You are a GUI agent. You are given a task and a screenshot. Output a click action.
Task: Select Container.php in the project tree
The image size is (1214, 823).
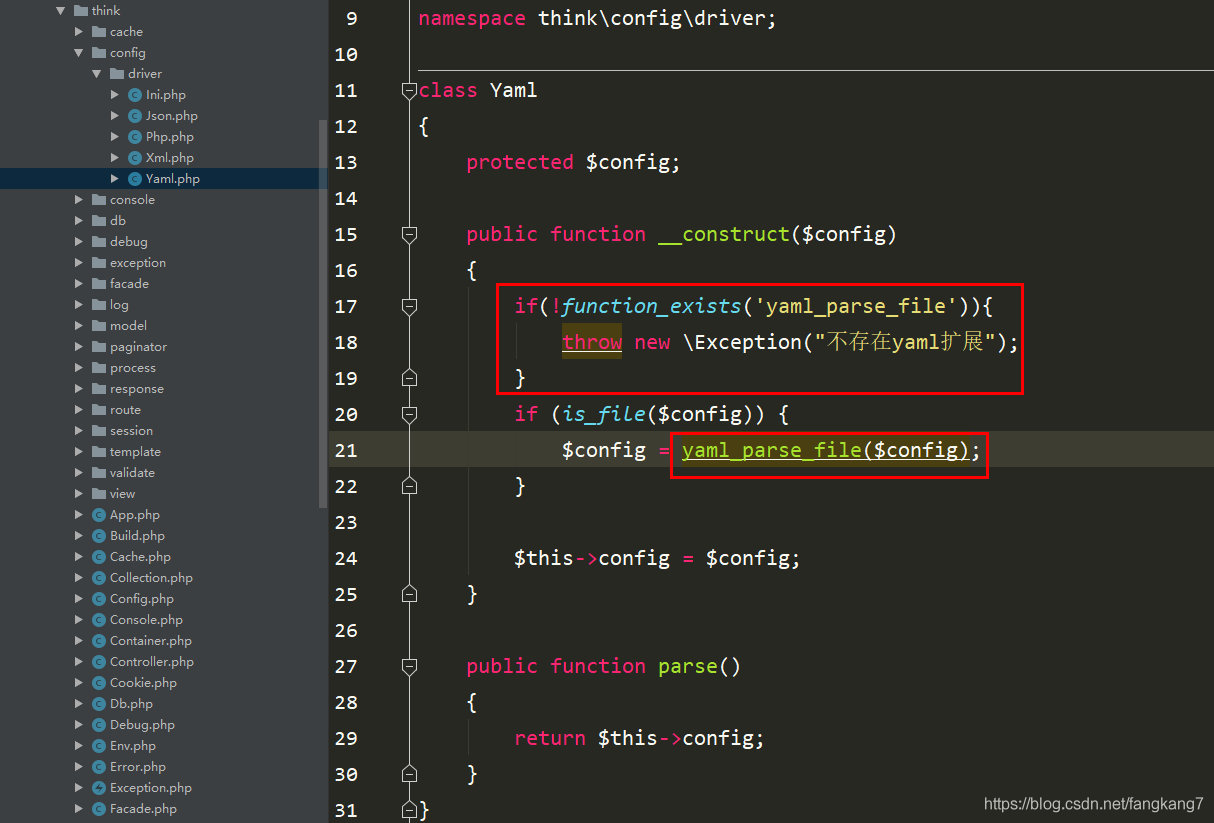(x=164, y=641)
